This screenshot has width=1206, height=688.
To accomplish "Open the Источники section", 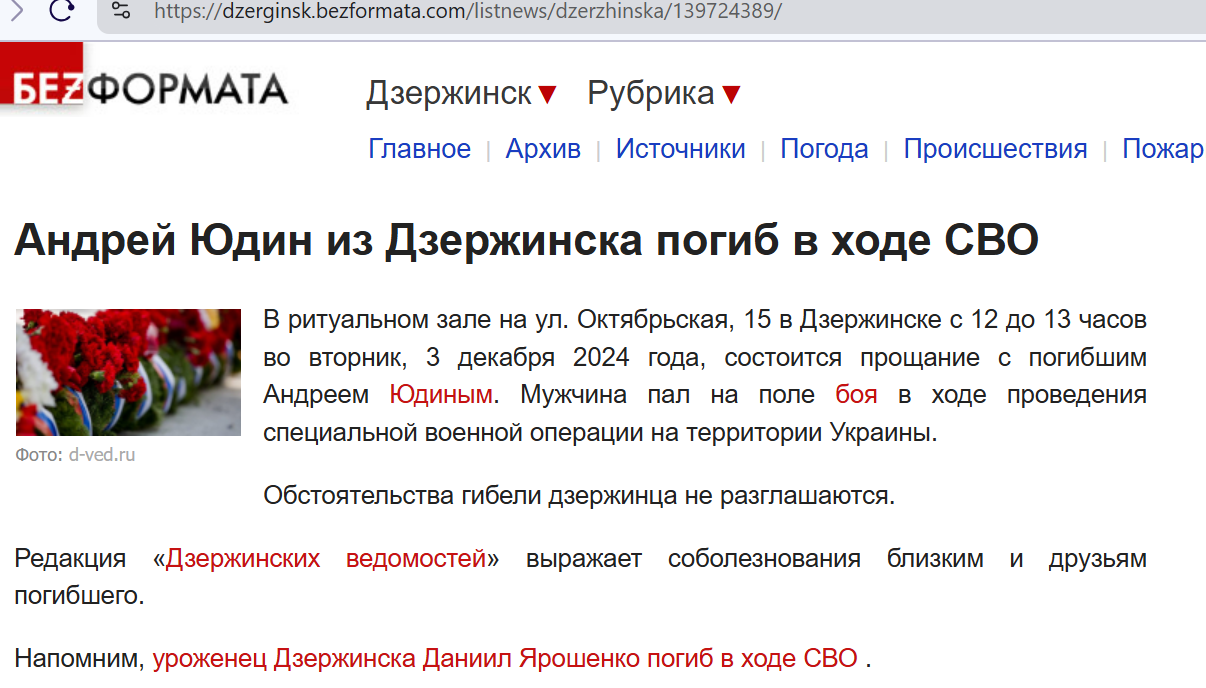I will point(680,149).
